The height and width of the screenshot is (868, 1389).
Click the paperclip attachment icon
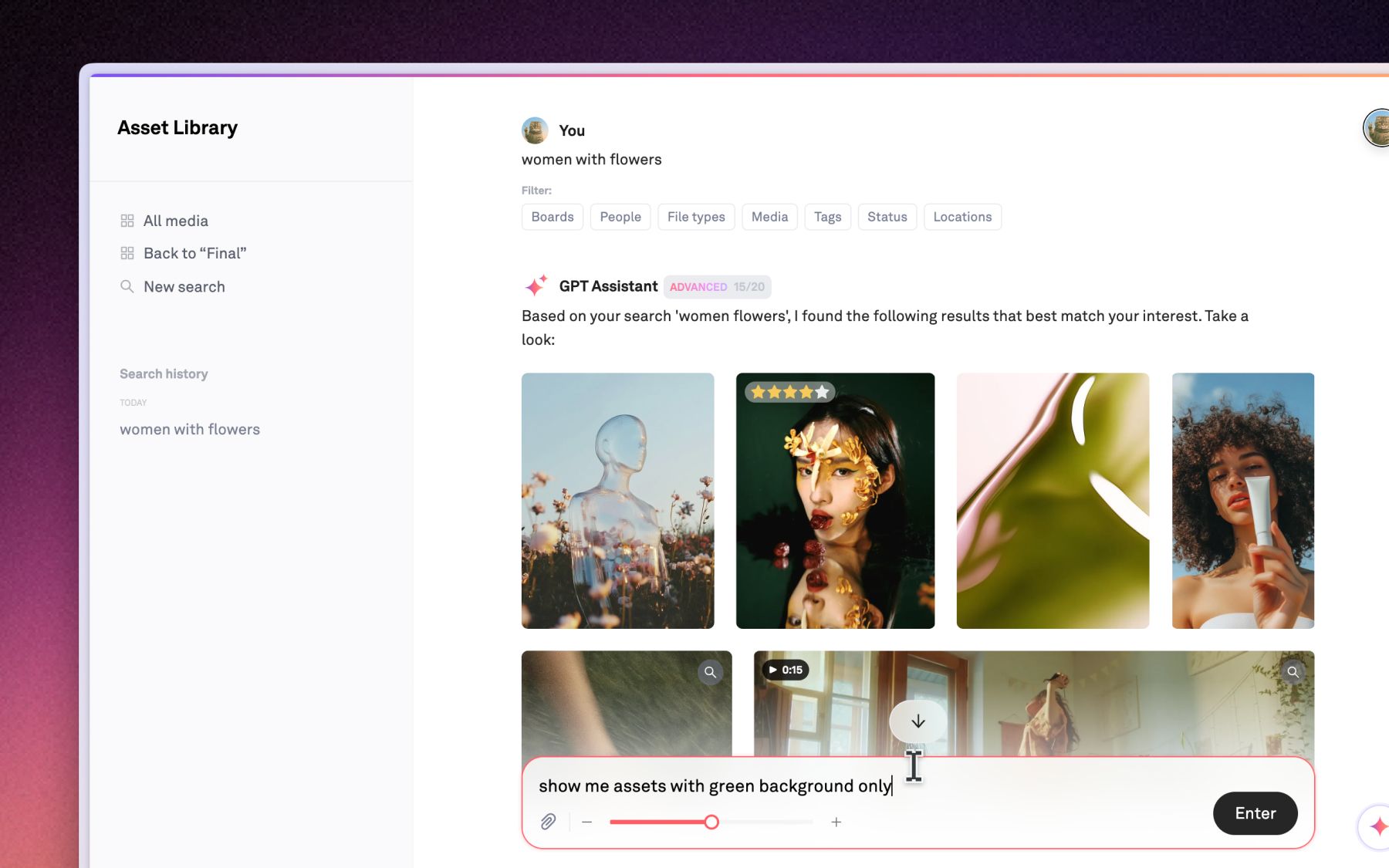click(x=548, y=822)
